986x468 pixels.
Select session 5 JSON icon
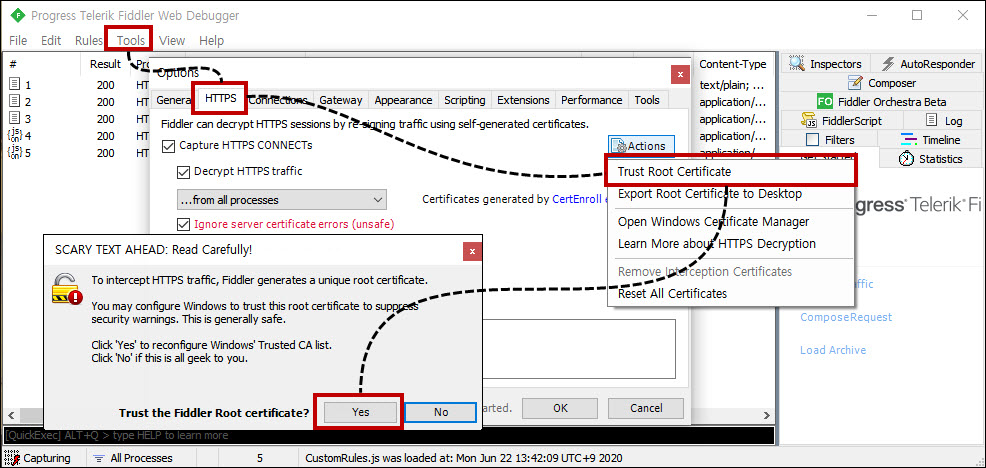point(14,152)
